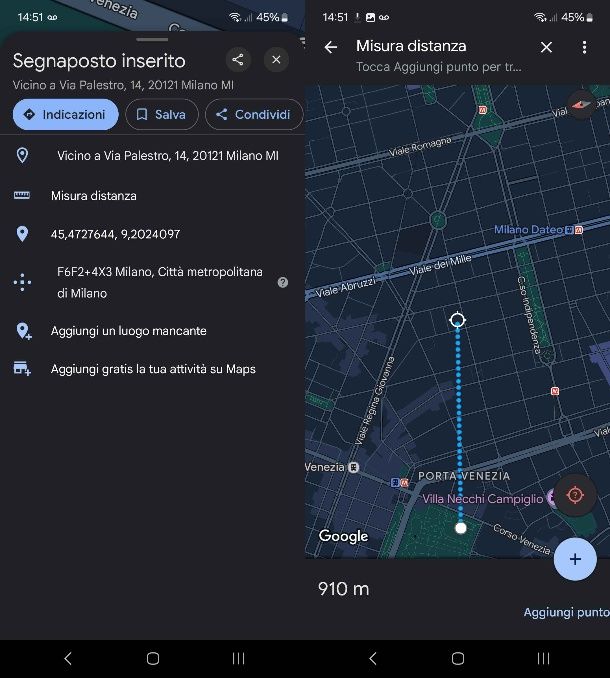Image resolution: width=610 pixels, height=678 pixels.
Task: Close the Segnaposto inserito panel
Action: (x=276, y=60)
